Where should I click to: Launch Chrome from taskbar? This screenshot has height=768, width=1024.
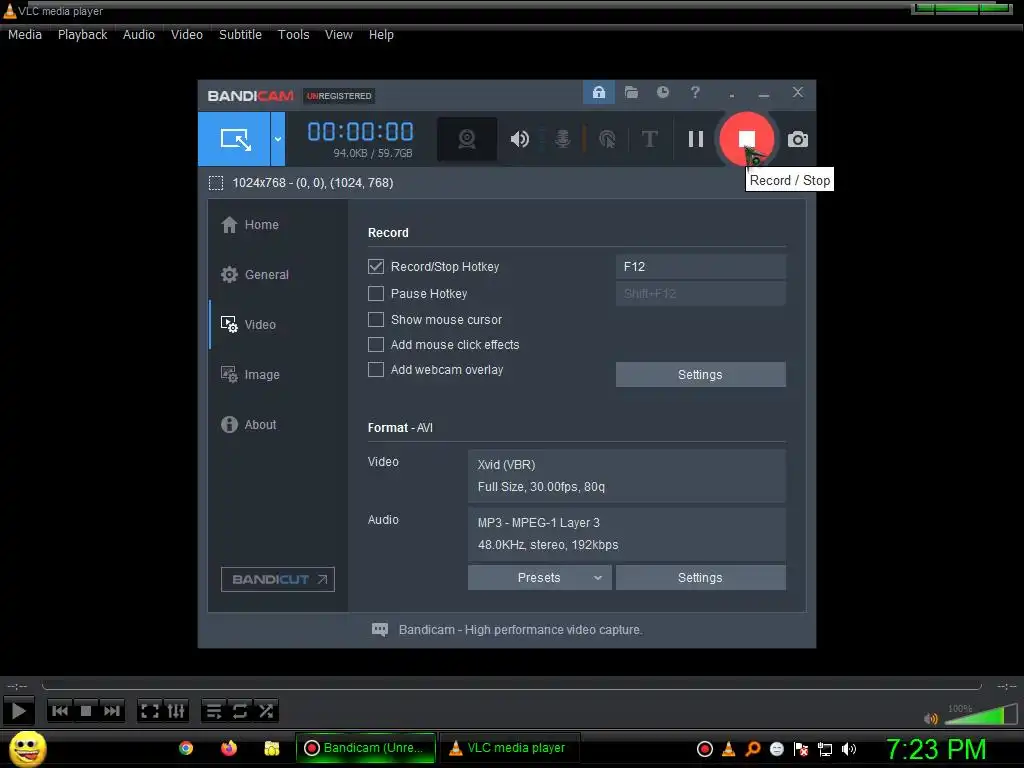pos(186,748)
